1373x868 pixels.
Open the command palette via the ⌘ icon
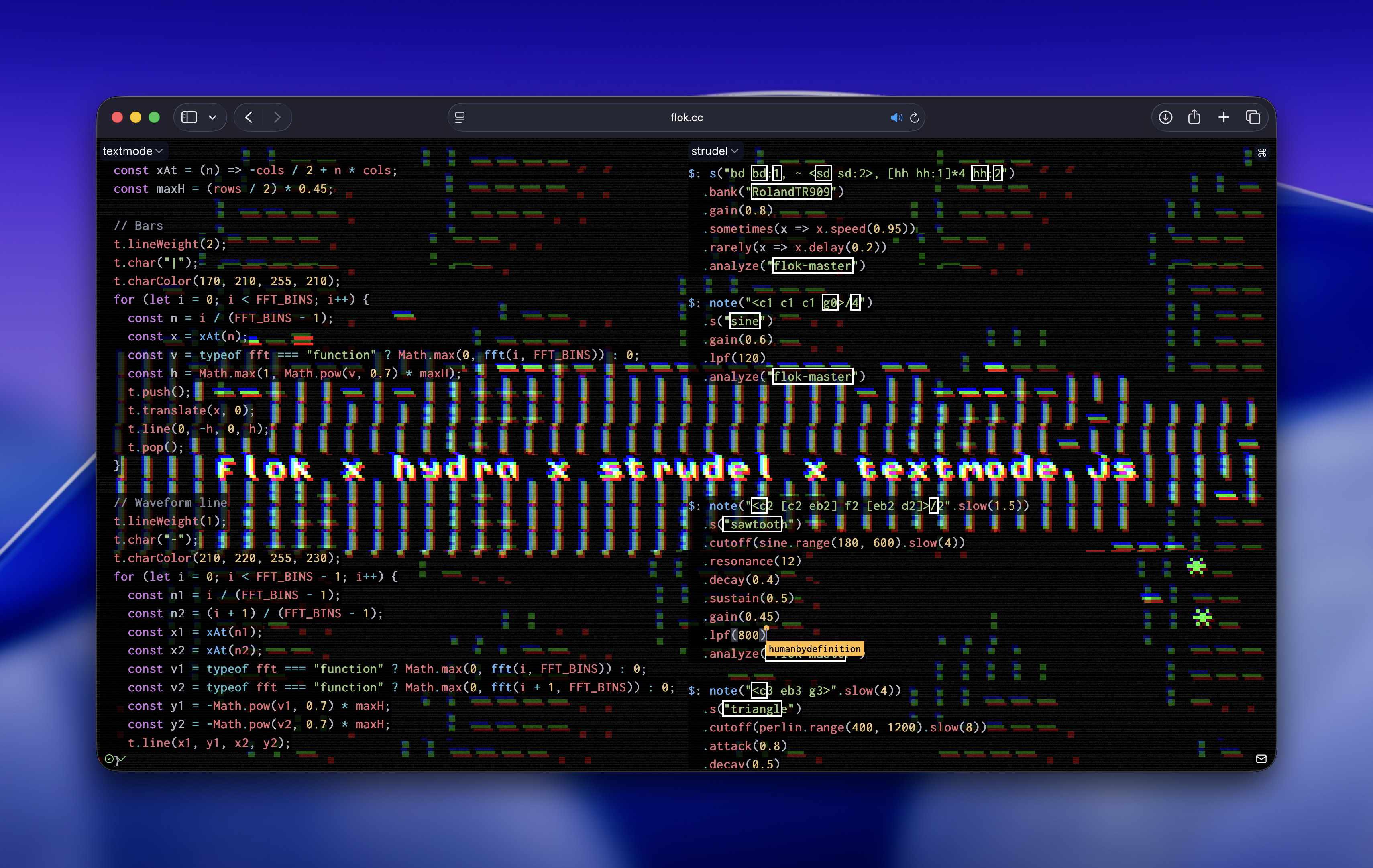[x=1262, y=152]
